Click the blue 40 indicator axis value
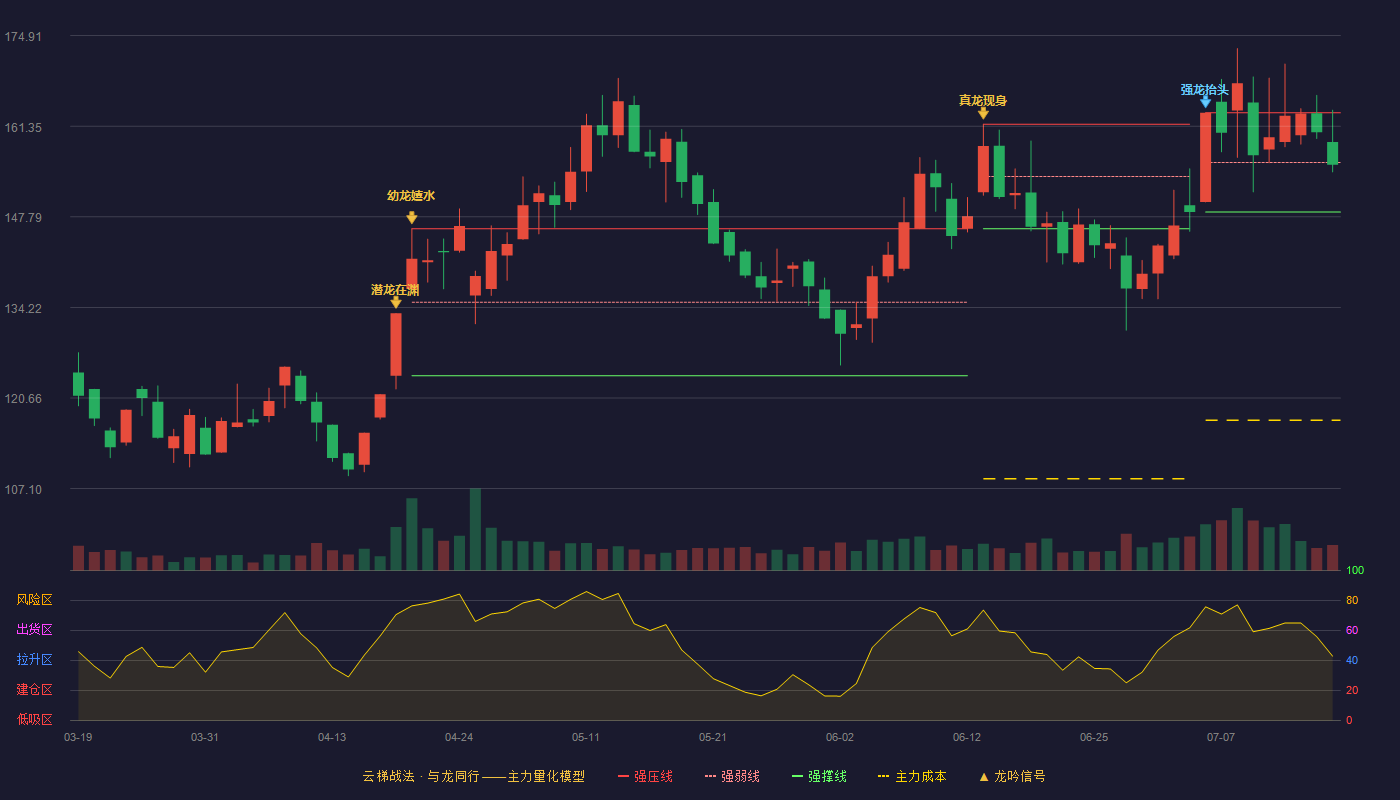The height and width of the screenshot is (800, 1400). [x=1352, y=660]
